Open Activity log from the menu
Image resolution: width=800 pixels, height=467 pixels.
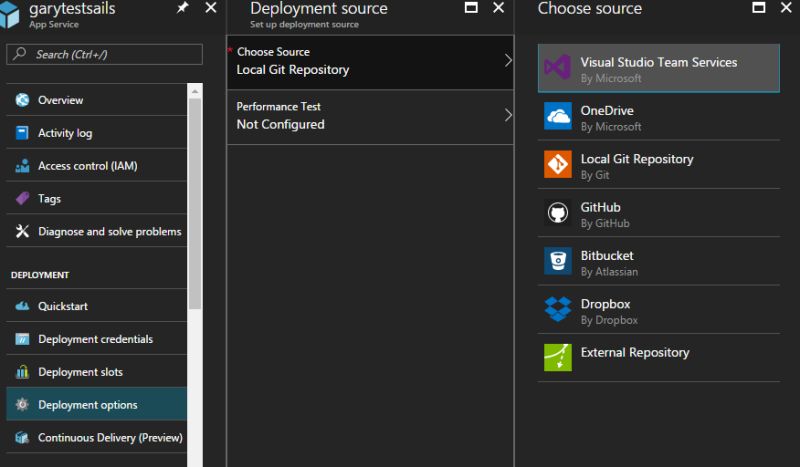click(x=96, y=133)
